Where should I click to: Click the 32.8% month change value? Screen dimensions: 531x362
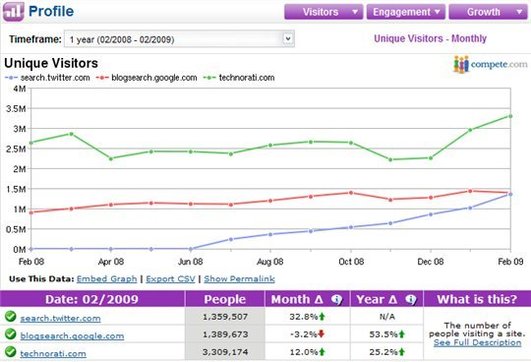coord(303,317)
